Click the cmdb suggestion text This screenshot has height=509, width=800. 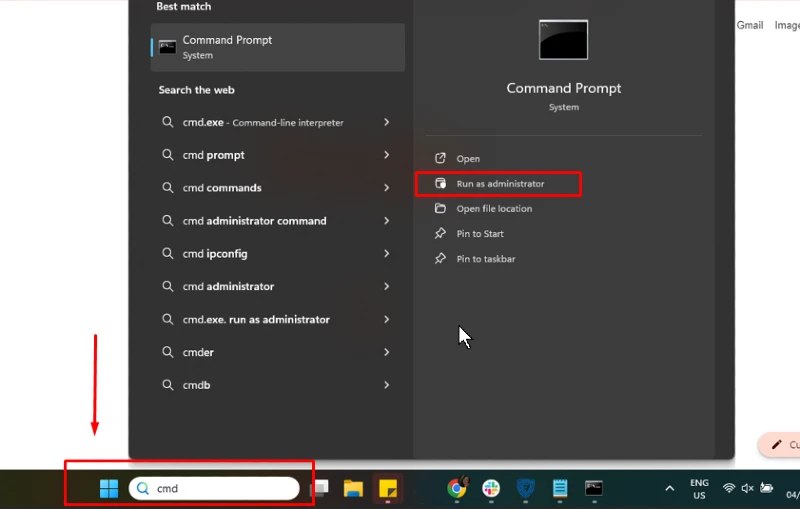pos(196,385)
